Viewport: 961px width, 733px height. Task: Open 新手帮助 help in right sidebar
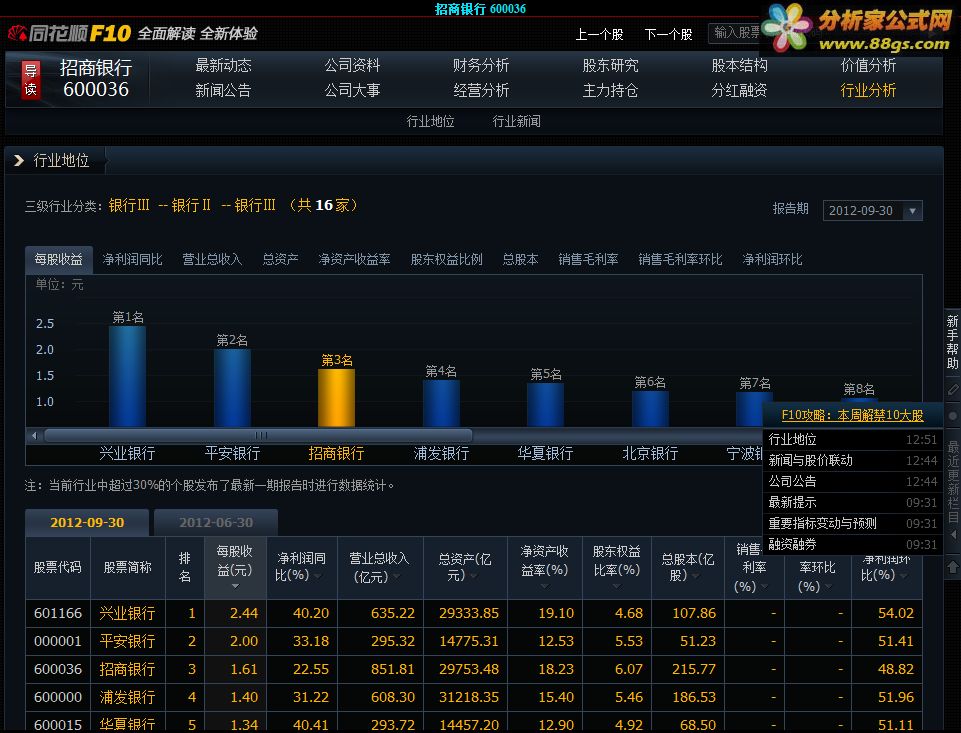pos(952,343)
